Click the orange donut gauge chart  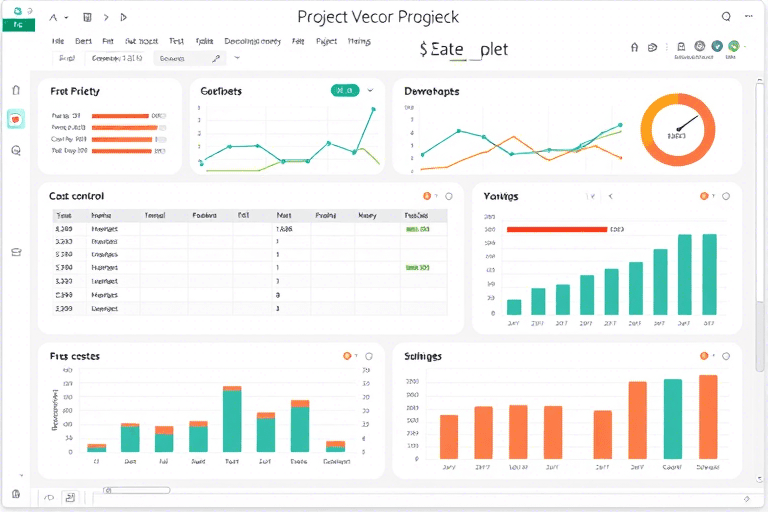click(x=677, y=130)
